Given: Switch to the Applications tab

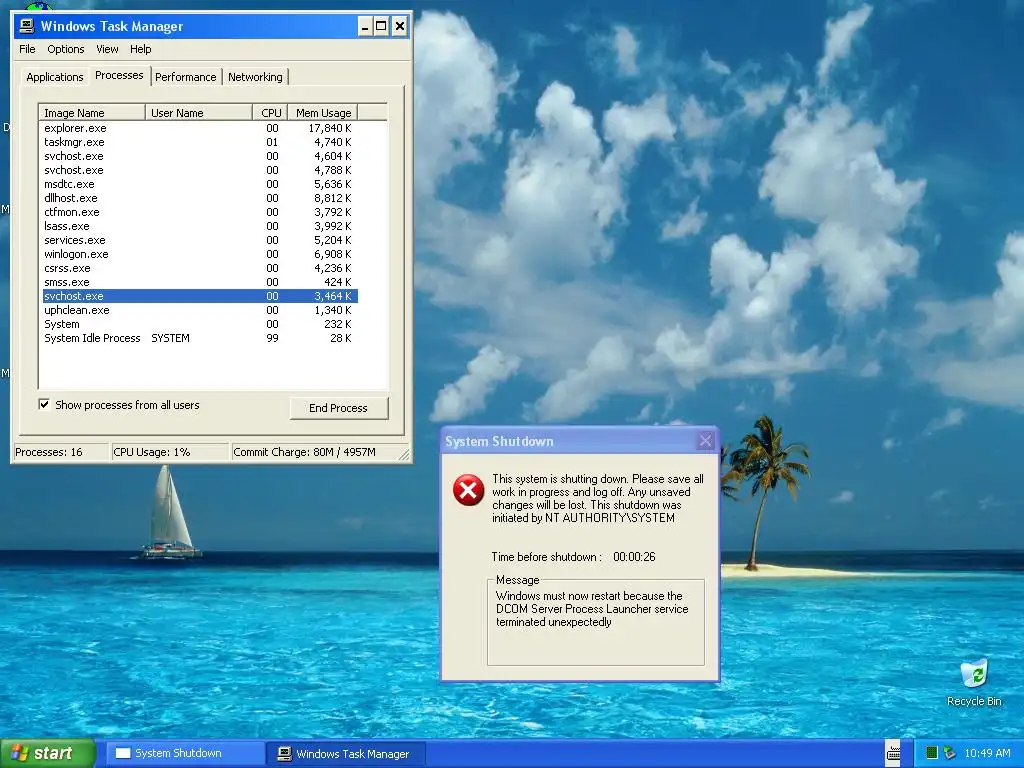Looking at the screenshot, I should click(x=55, y=77).
